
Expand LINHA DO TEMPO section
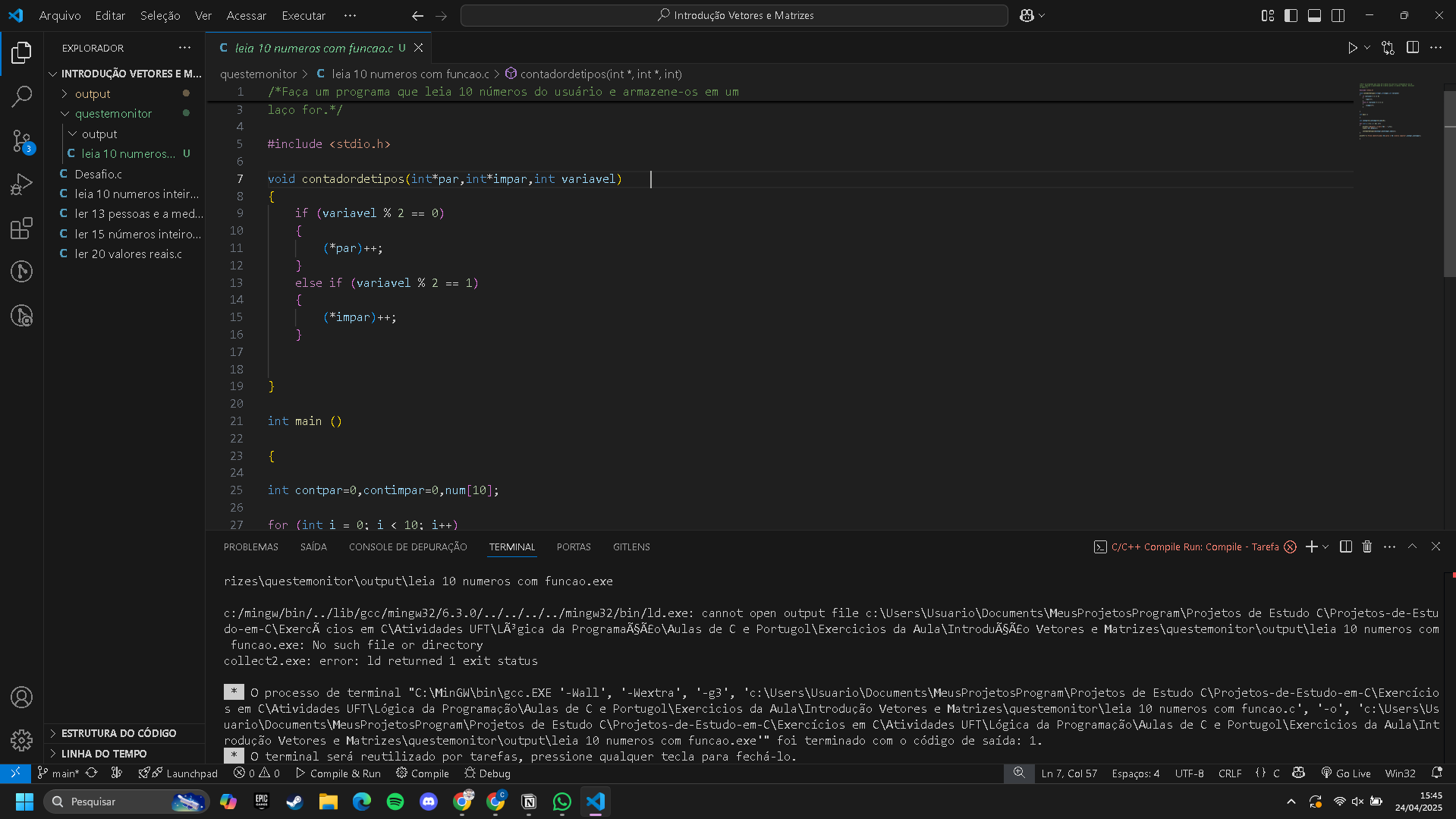tap(124, 754)
